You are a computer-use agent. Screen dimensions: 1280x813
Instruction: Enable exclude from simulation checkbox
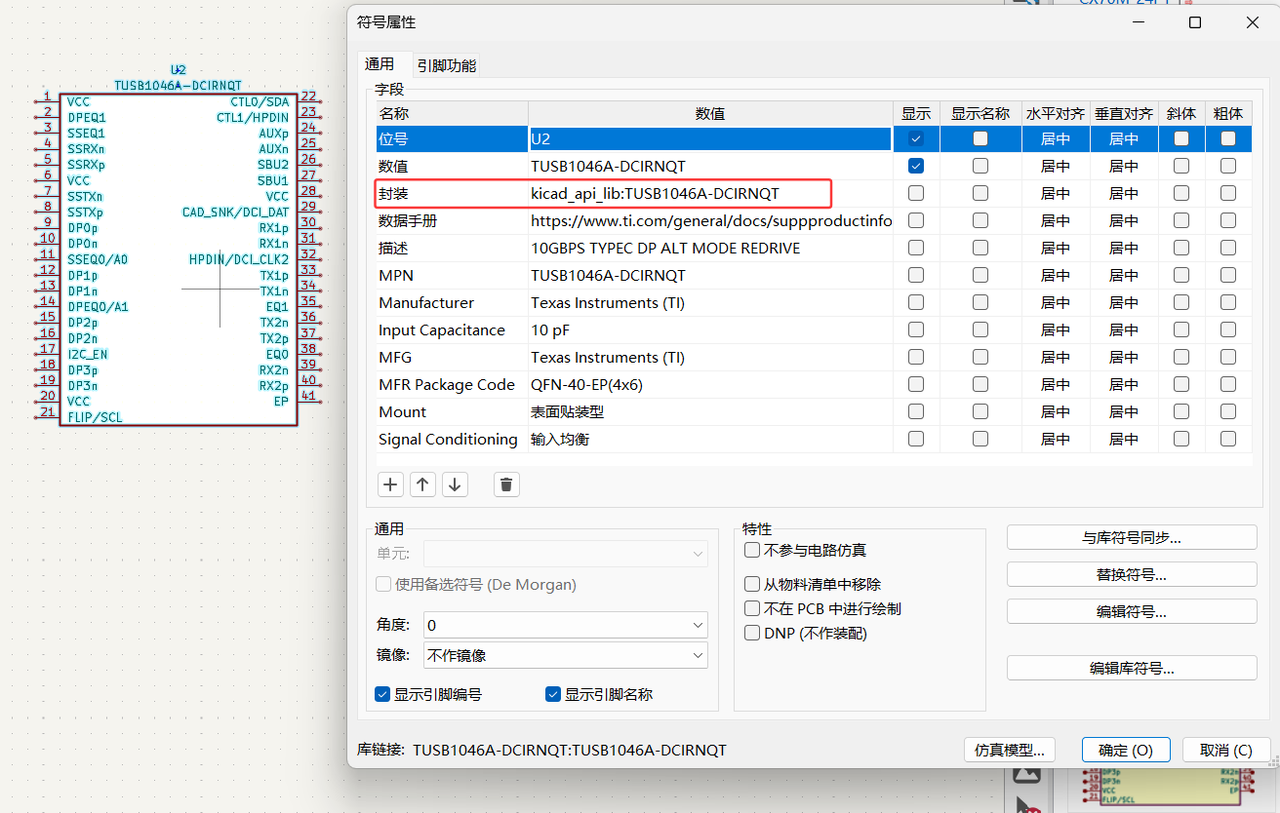click(x=752, y=550)
